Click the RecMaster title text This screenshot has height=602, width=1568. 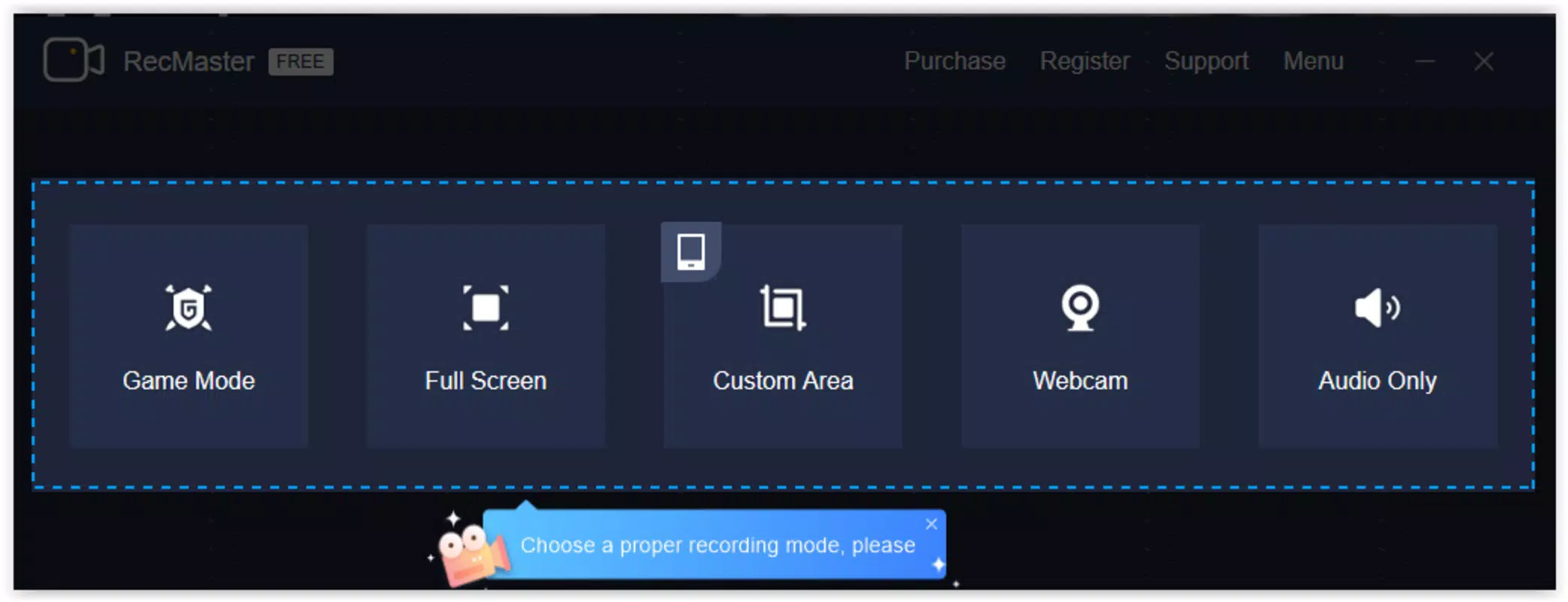[189, 62]
